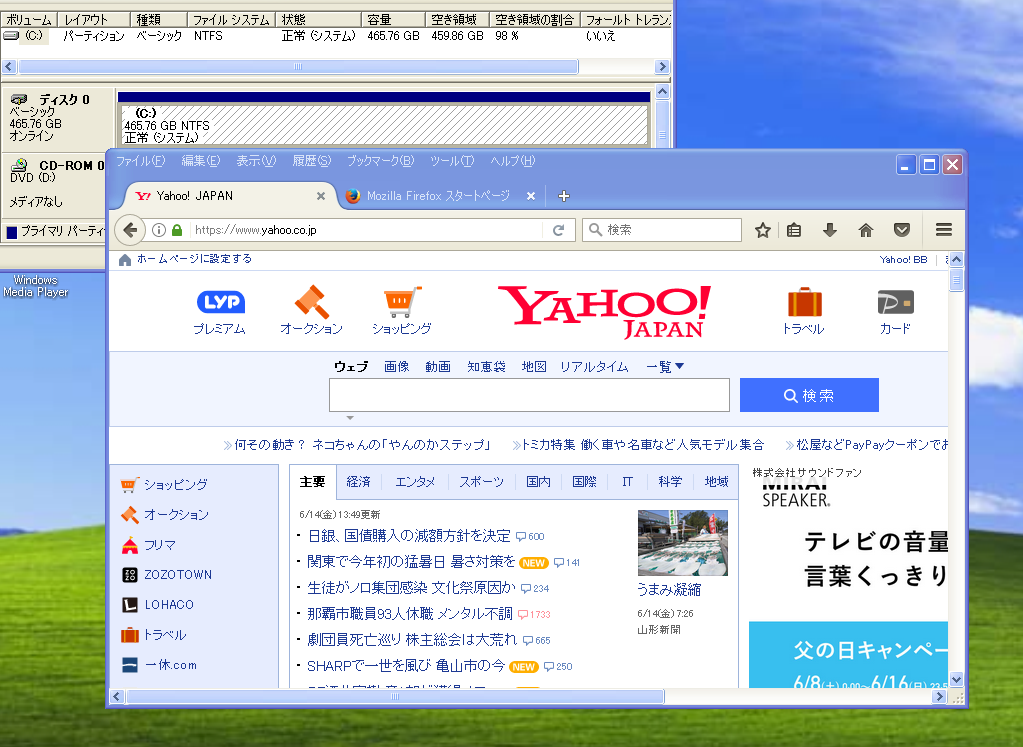1023x747 pixels.
Task: Open ショッピング cart icon in header
Action: (402, 301)
